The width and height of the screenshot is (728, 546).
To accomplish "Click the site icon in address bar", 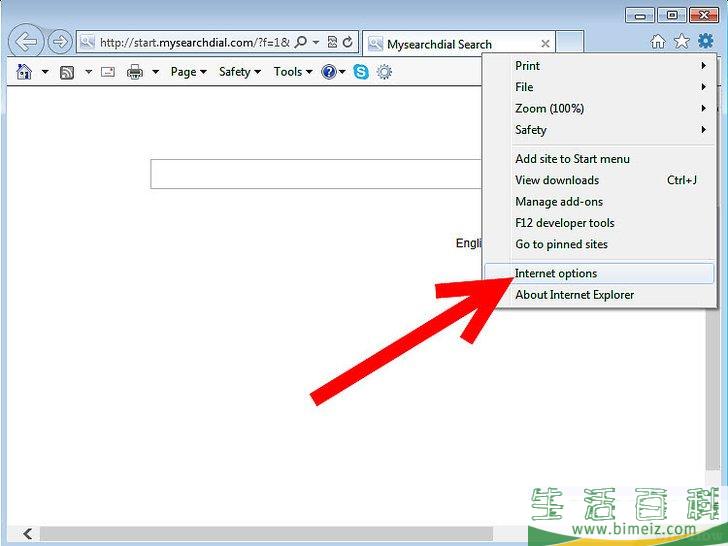I will (x=87, y=43).
